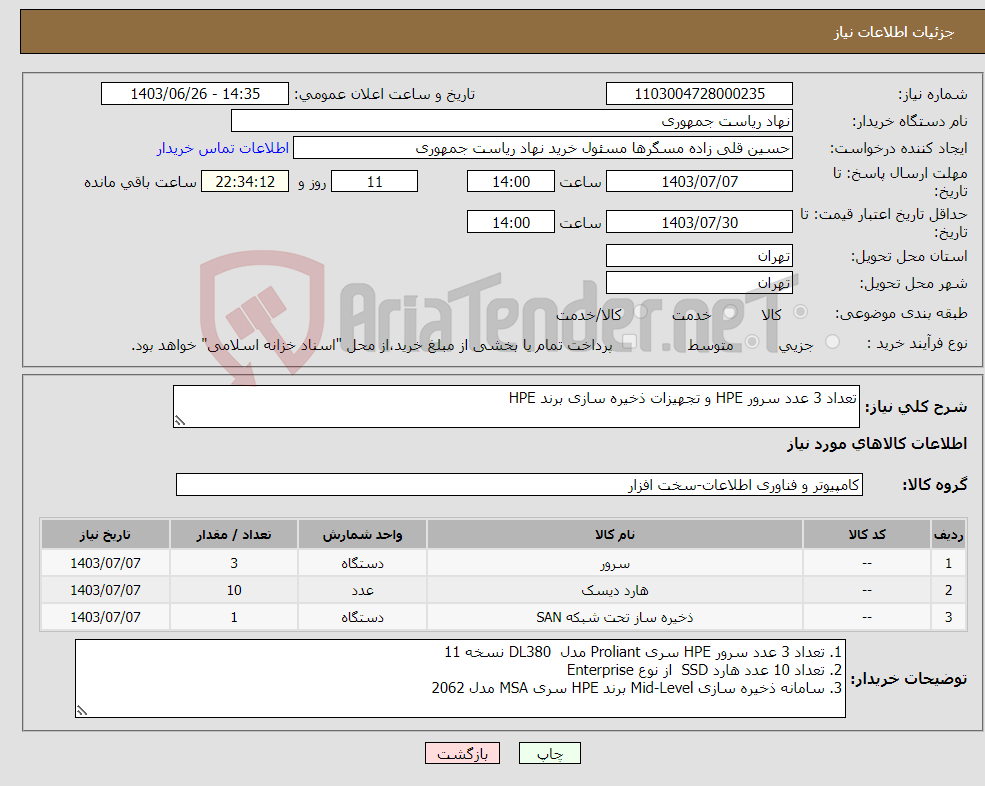Click the تاریخ نیاز column header
This screenshot has height=786, width=985.
106,535
